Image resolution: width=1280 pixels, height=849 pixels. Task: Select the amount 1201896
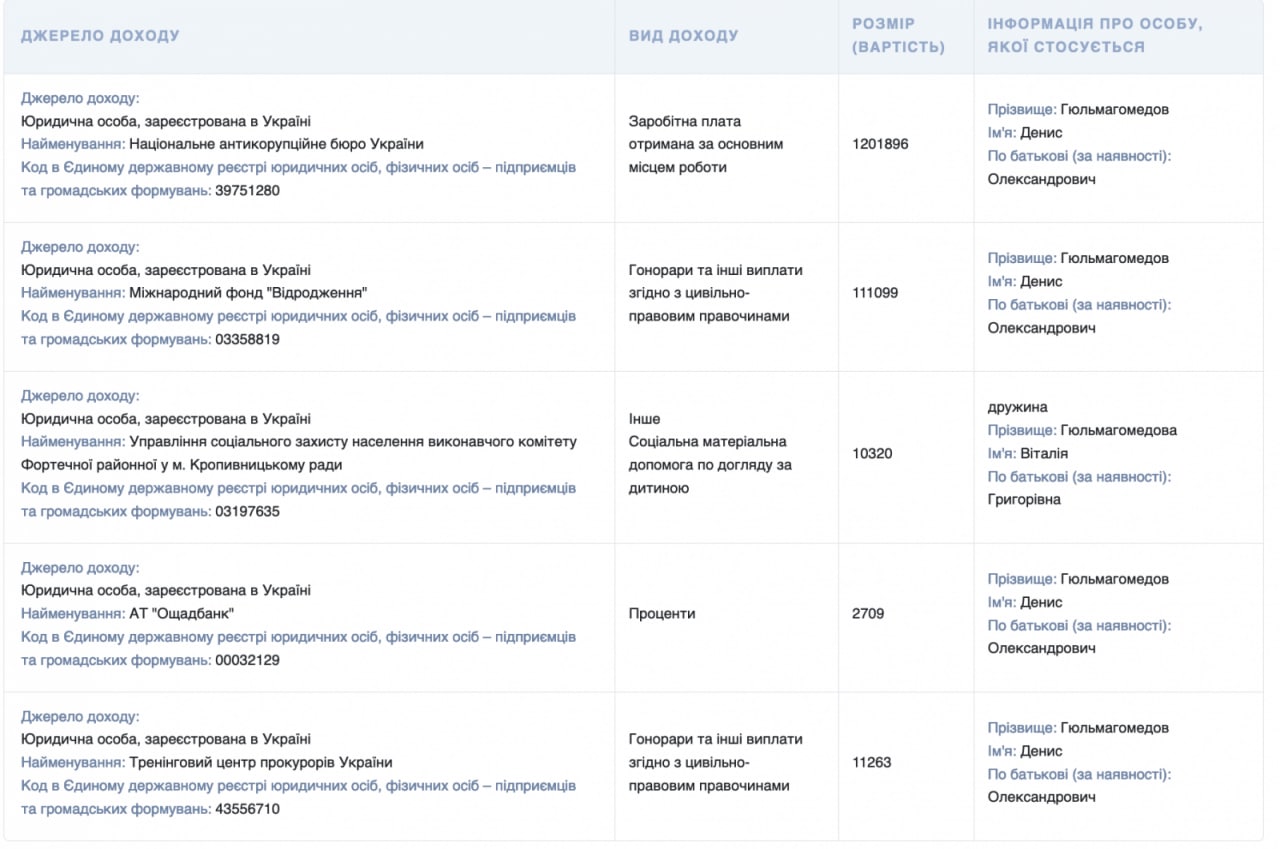pyautogui.click(x=880, y=144)
